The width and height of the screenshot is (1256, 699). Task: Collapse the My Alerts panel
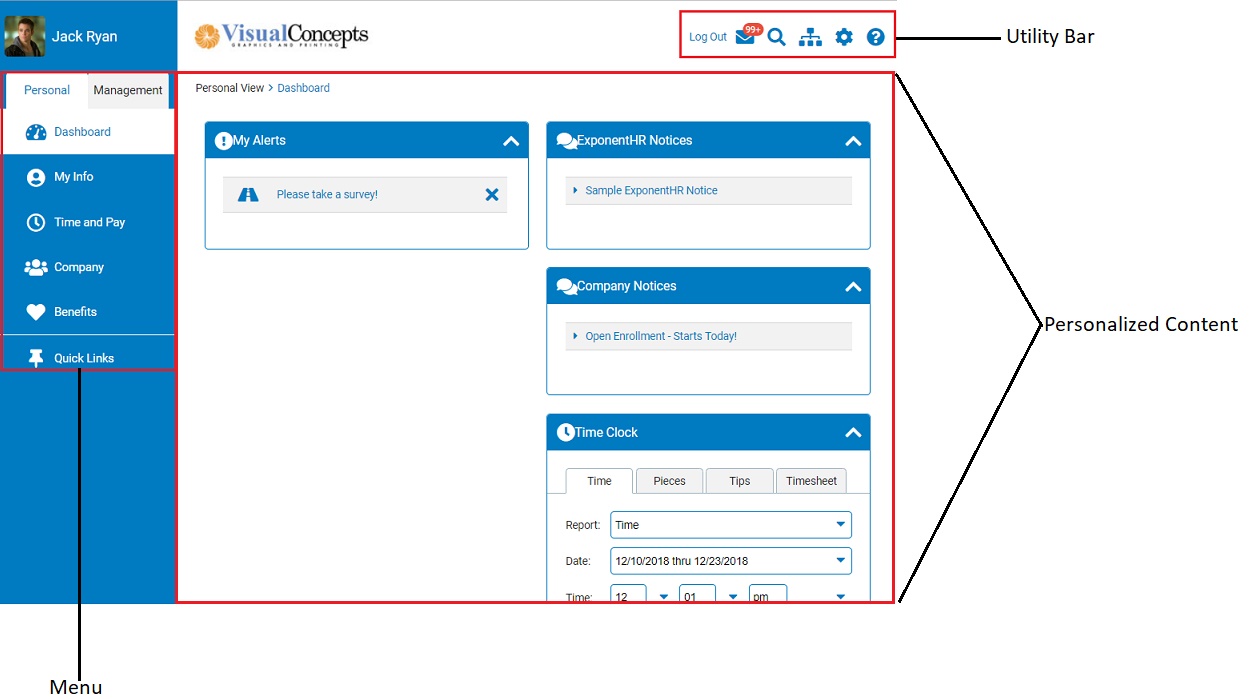coord(510,140)
